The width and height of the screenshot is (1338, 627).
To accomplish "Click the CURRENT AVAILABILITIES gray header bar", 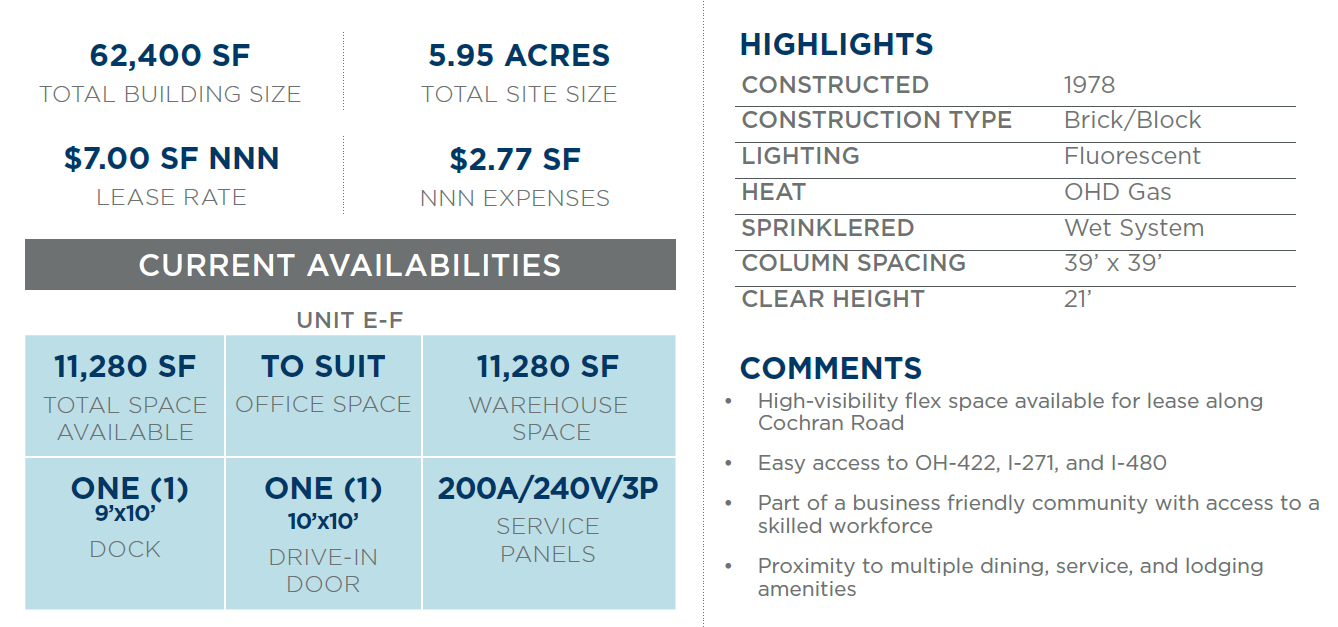I will point(350,265).
